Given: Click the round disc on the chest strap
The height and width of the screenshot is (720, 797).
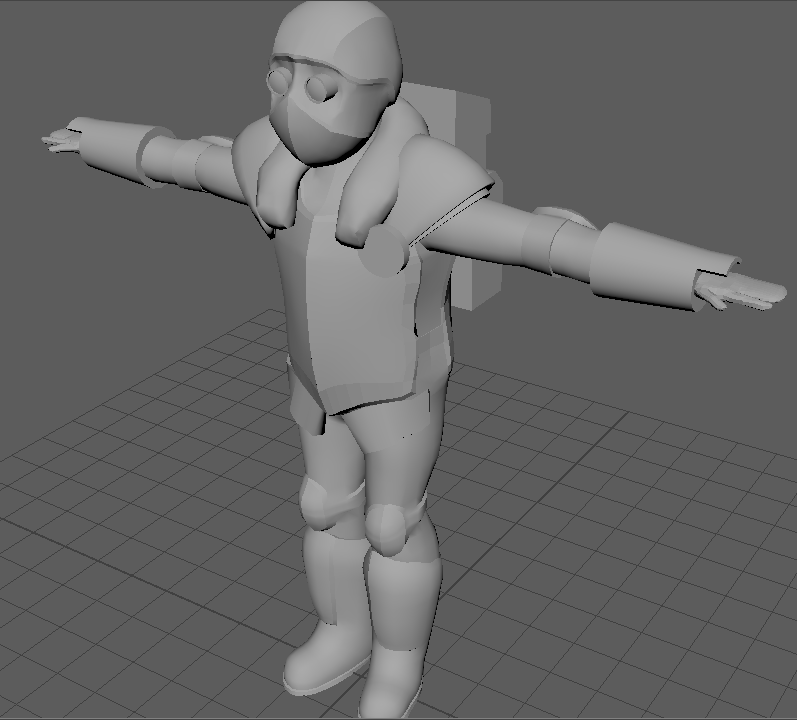Looking at the screenshot, I should tap(384, 250).
